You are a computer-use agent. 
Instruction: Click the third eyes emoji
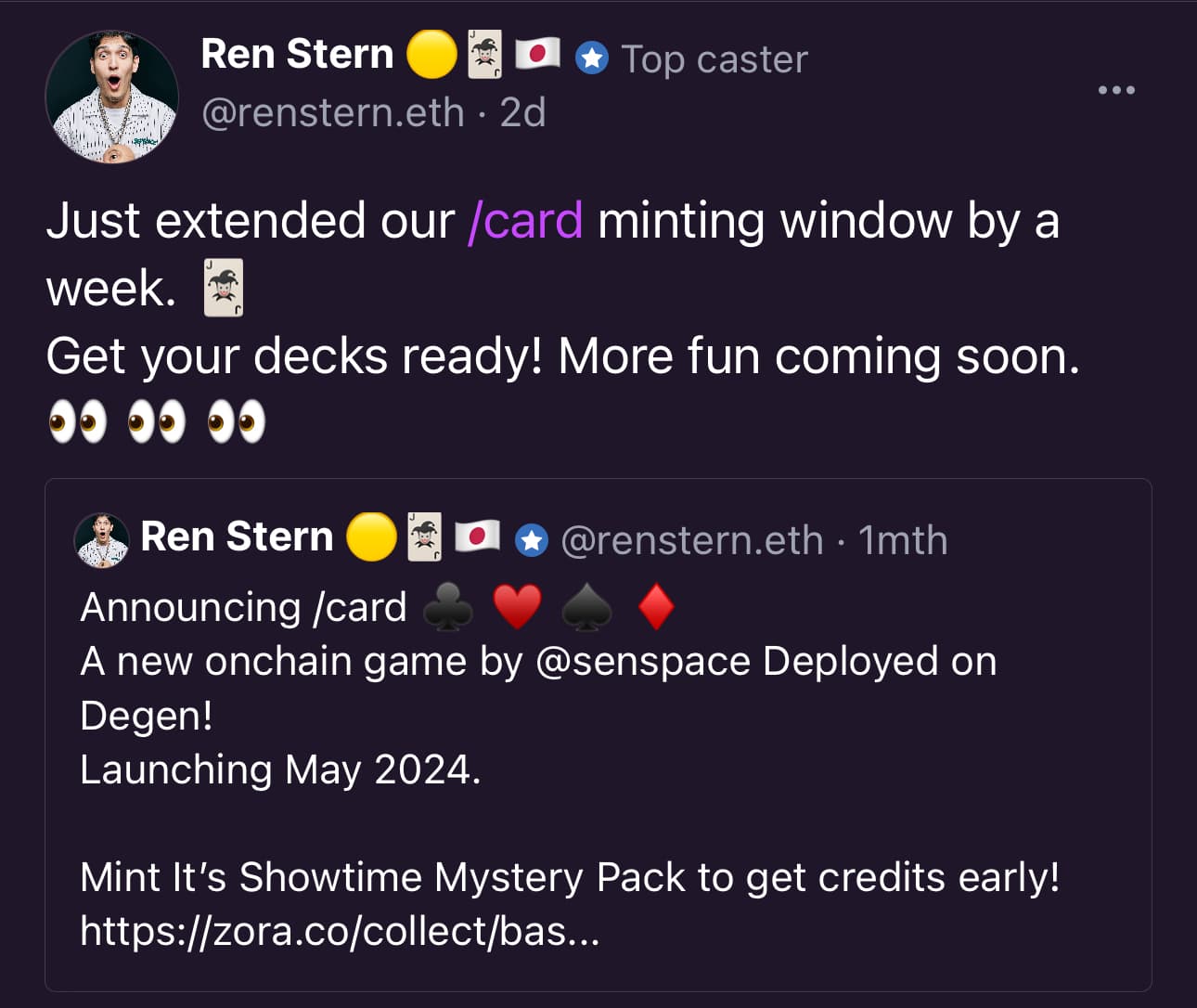pos(237,422)
